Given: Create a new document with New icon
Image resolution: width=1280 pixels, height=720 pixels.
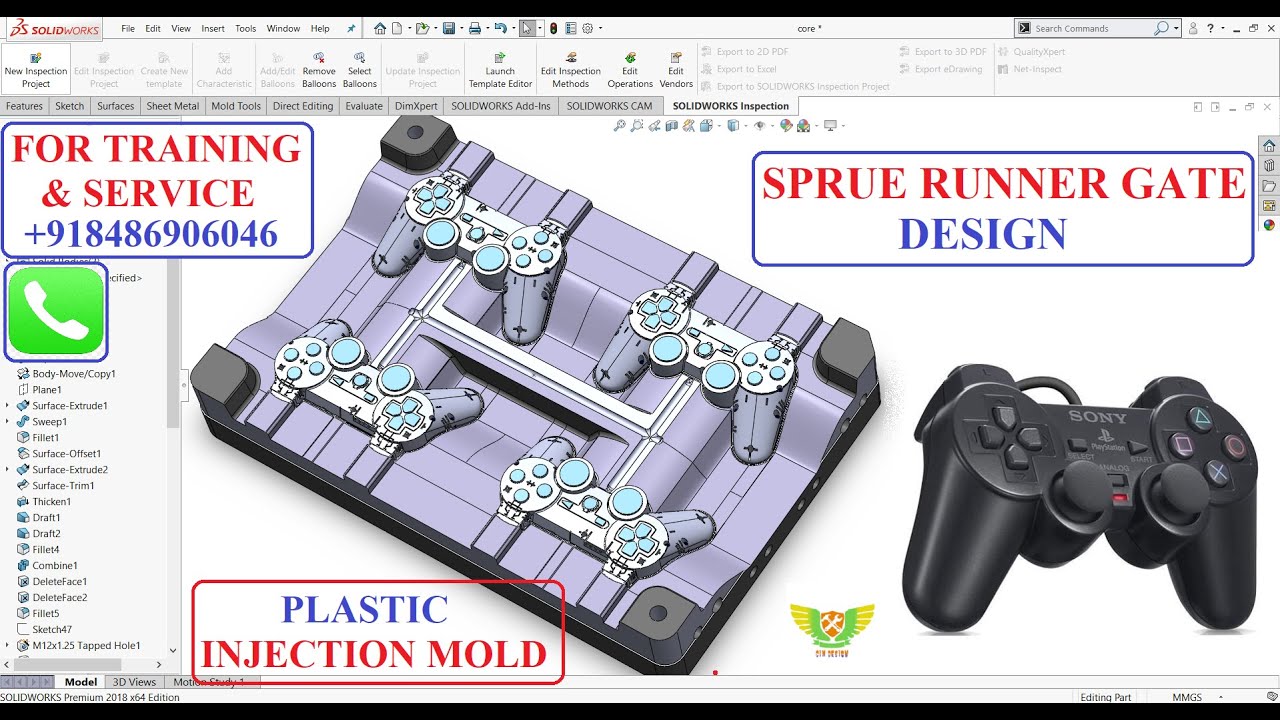Looking at the screenshot, I should pyautogui.click(x=397, y=28).
